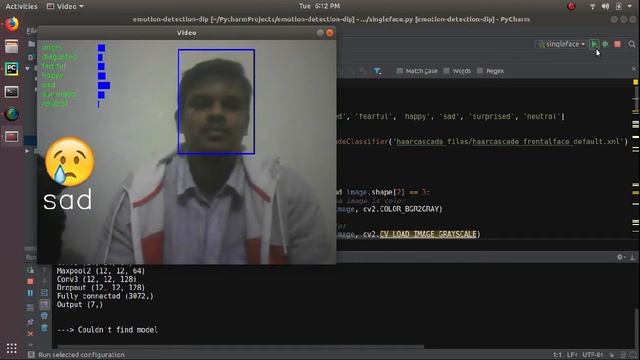The height and width of the screenshot is (360, 640).
Task: Click the 'angry' label in Video window
Action: pos(52,47)
